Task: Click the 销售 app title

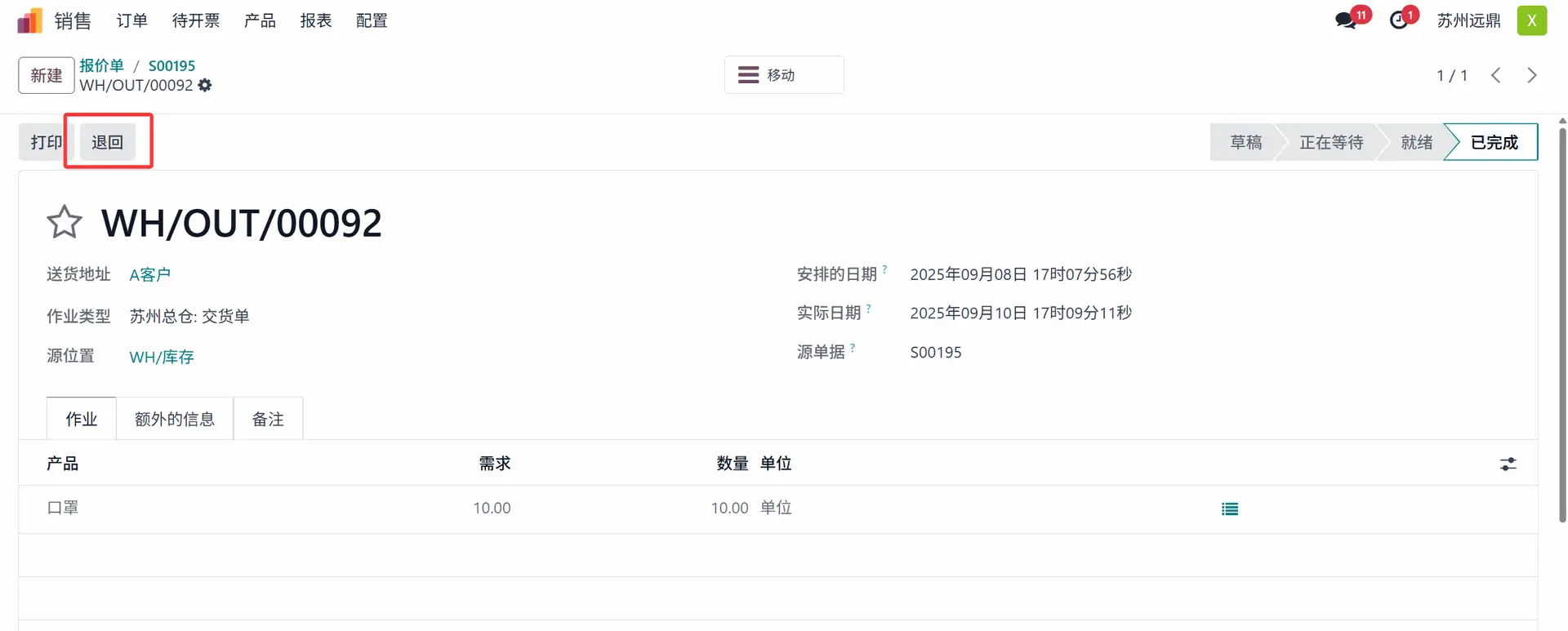Action: [x=73, y=20]
